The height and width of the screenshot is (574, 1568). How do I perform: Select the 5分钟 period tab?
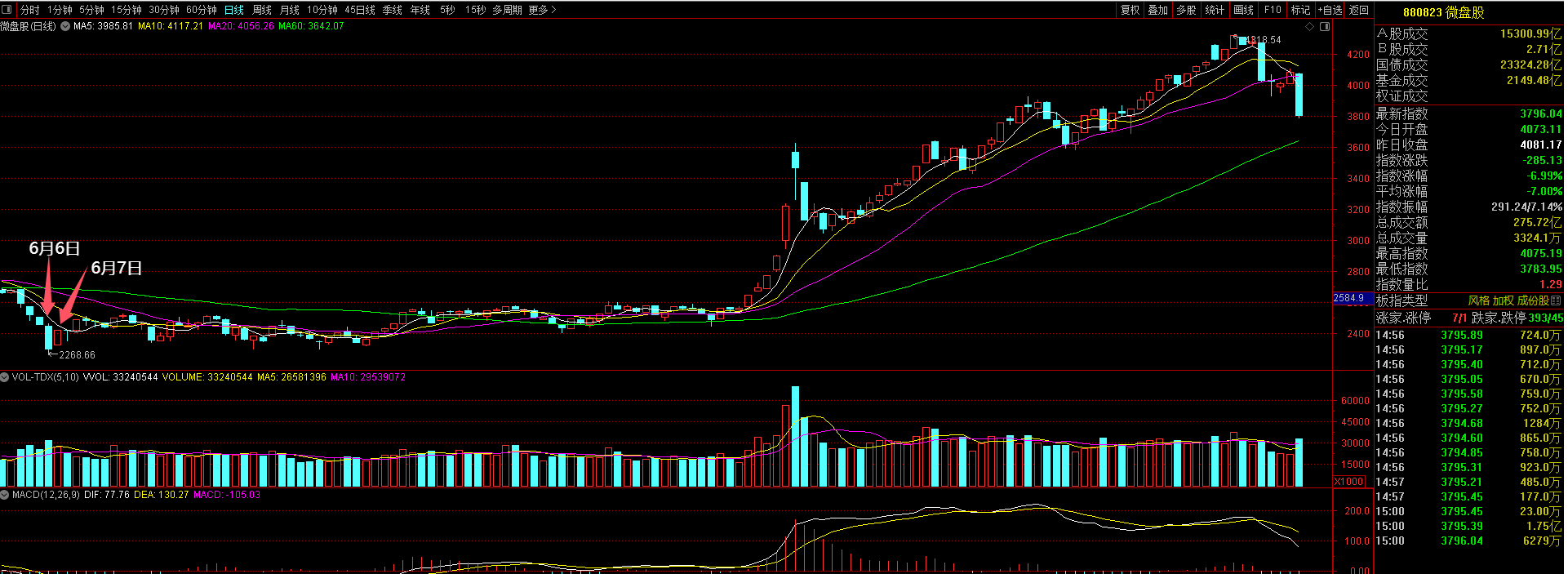click(x=91, y=10)
